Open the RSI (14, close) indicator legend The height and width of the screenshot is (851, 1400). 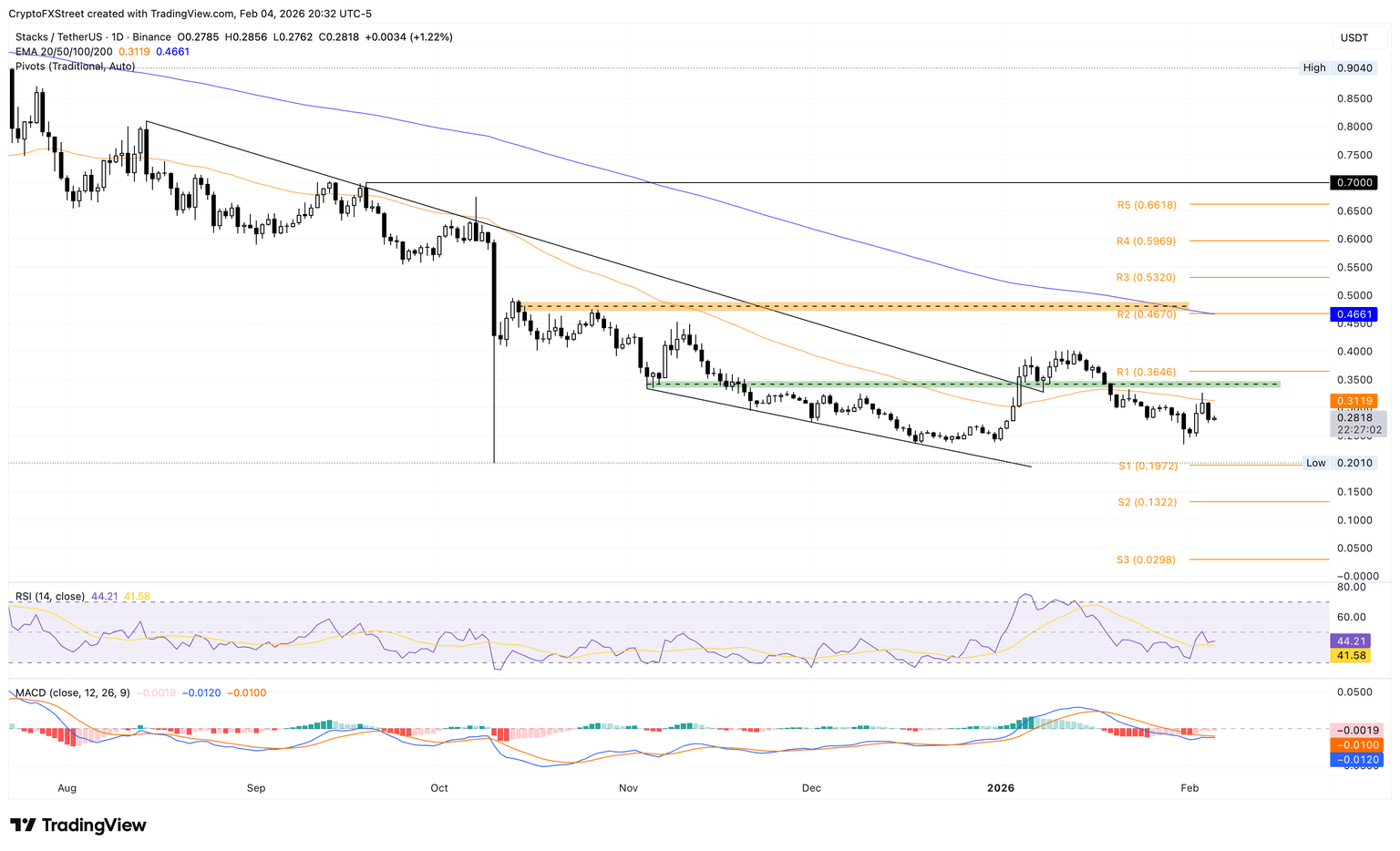point(50,597)
